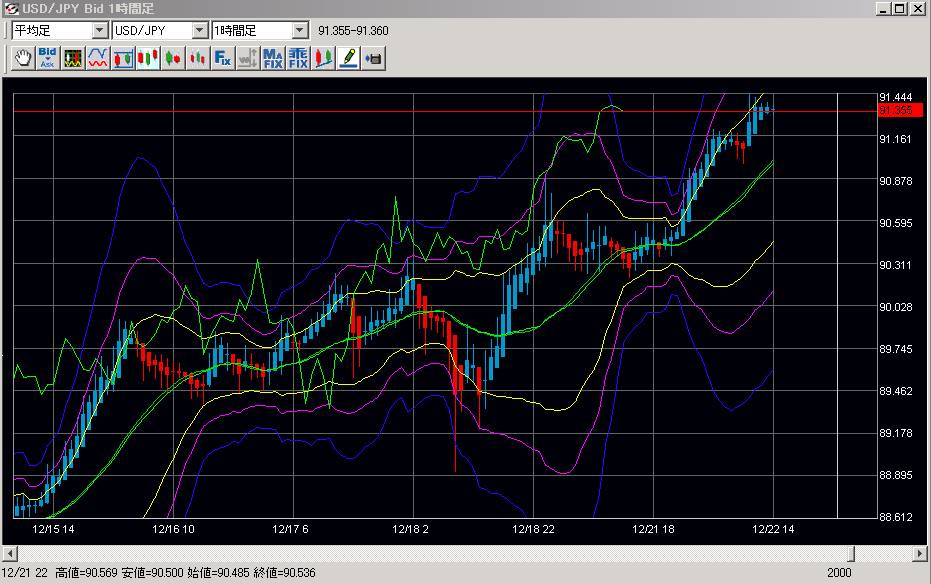Click the 12/16 10 time axis label
The image size is (931, 584).
[173, 529]
